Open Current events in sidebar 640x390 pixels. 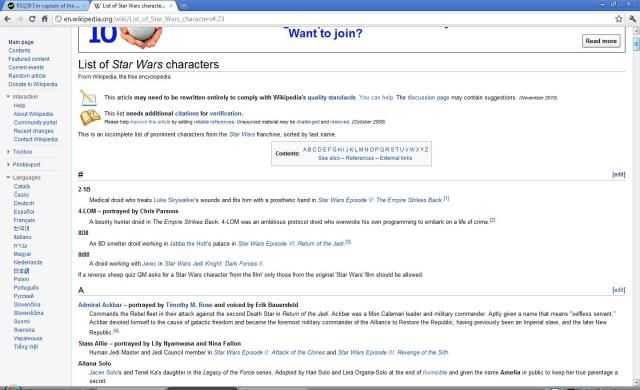click(26, 67)
